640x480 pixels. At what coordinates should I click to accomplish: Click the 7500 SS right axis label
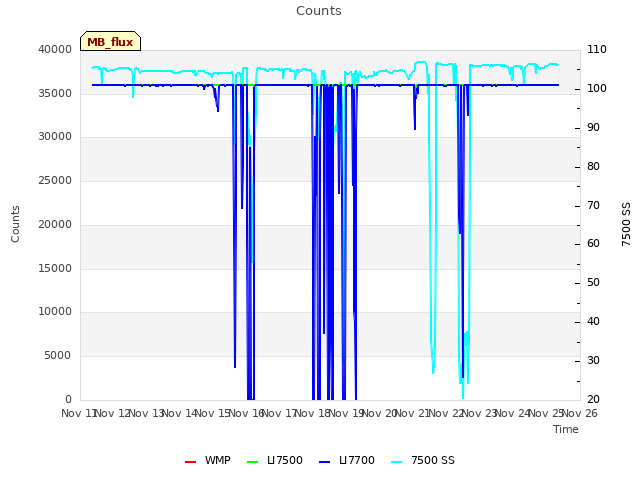tap(626, 224)
